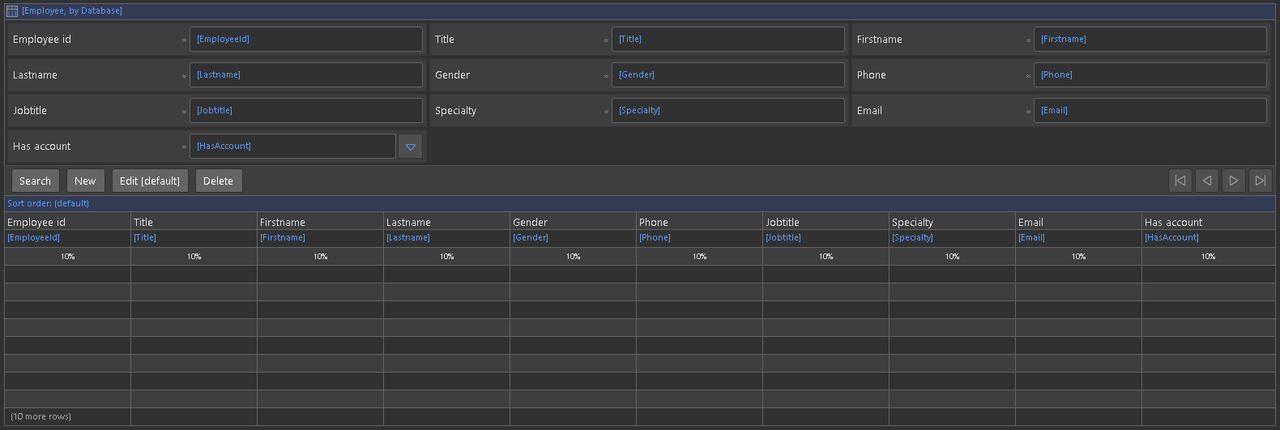The width and height of the screenshot is (1280, 430).
Task: Click the Has account field label
Action: pyautogui.click(x=42, y=146)
